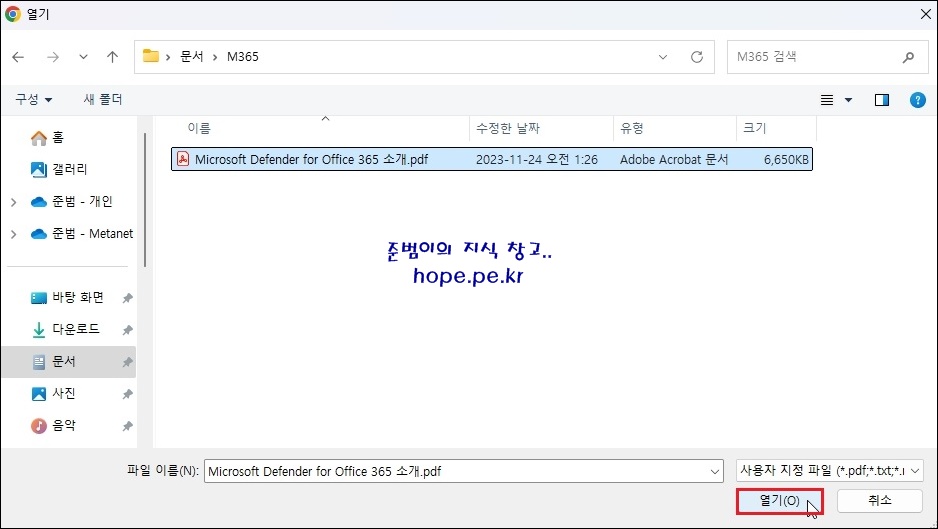Refresh the M365 folder view
Screen dimensions: 938x529
pos(696,57)
